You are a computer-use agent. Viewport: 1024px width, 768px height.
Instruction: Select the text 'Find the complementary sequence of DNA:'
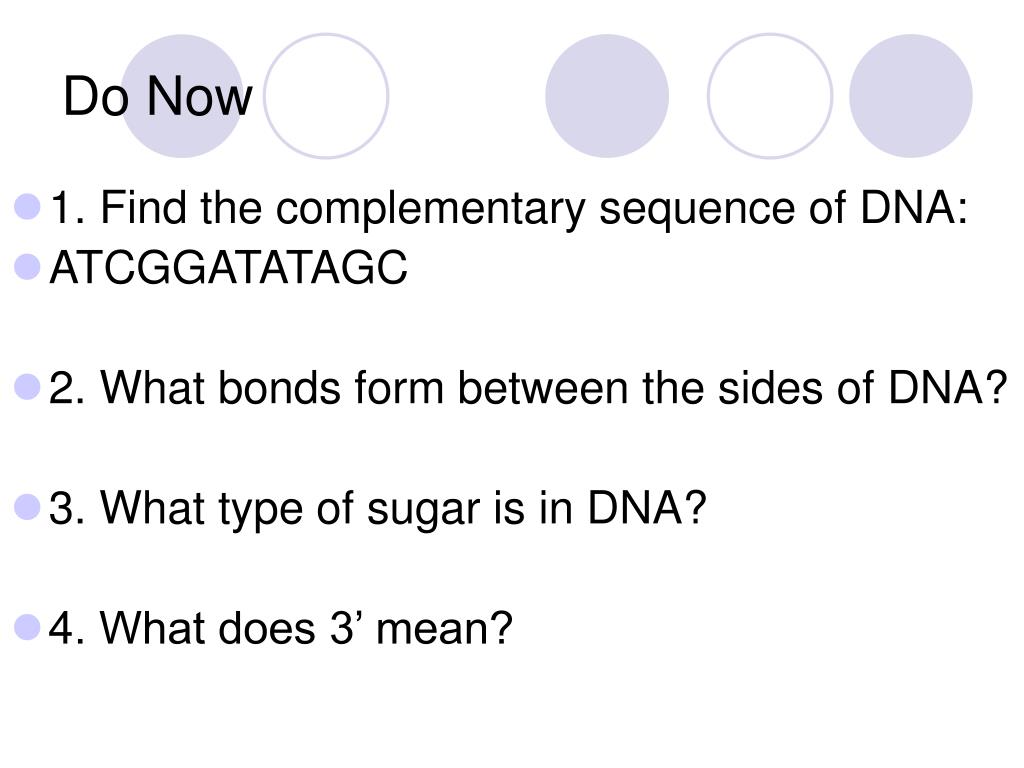coord(534,209)
